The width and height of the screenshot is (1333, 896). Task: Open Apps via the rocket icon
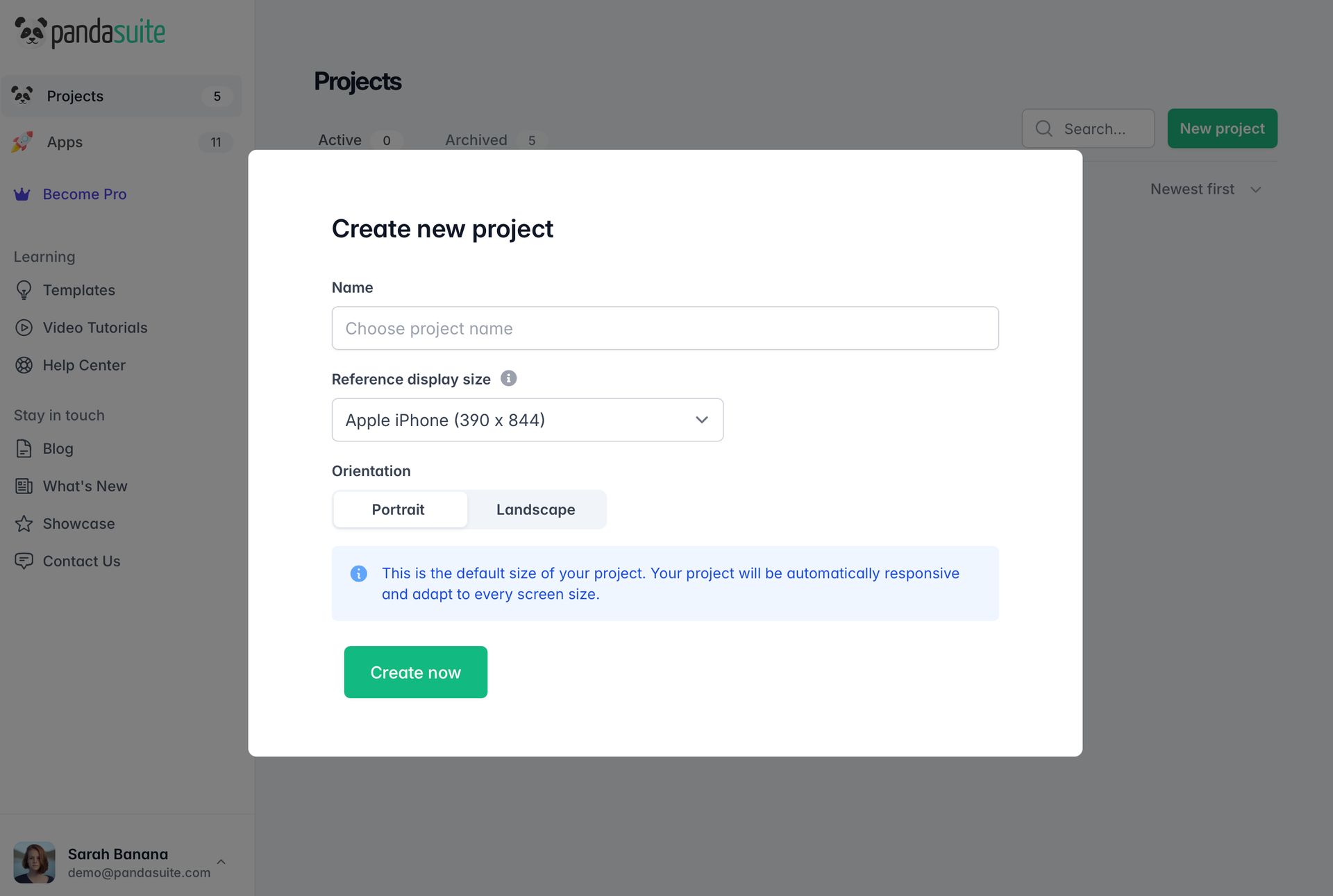click(23, 142)
